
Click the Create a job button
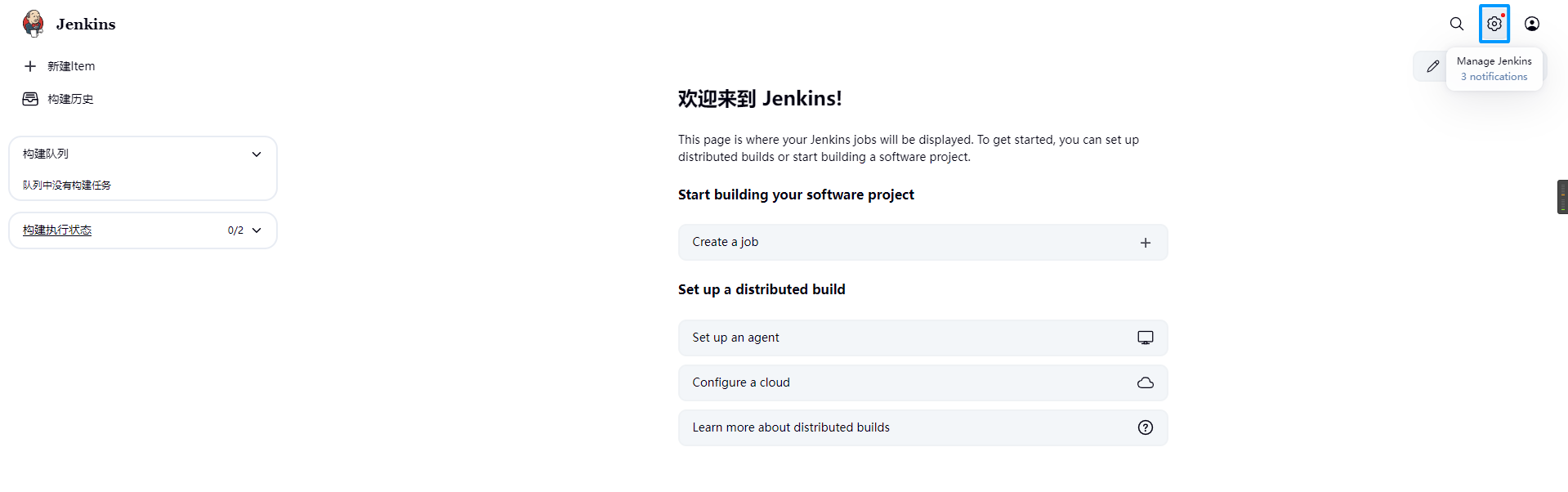[x=922, y=243]
